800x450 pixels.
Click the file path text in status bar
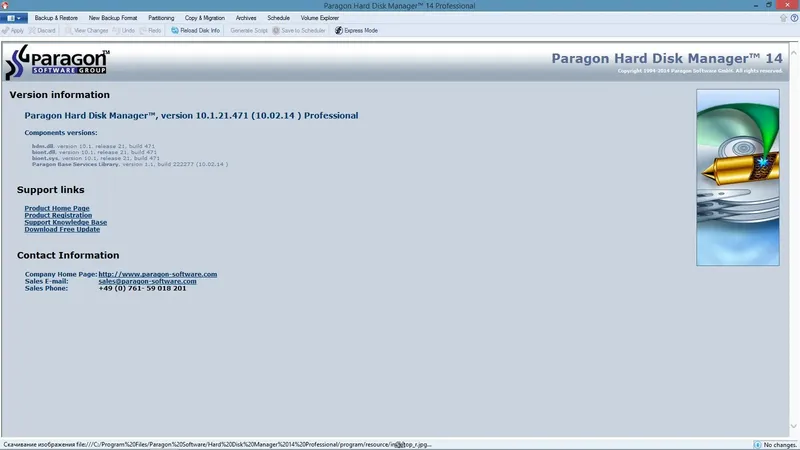tap(217, 445)
